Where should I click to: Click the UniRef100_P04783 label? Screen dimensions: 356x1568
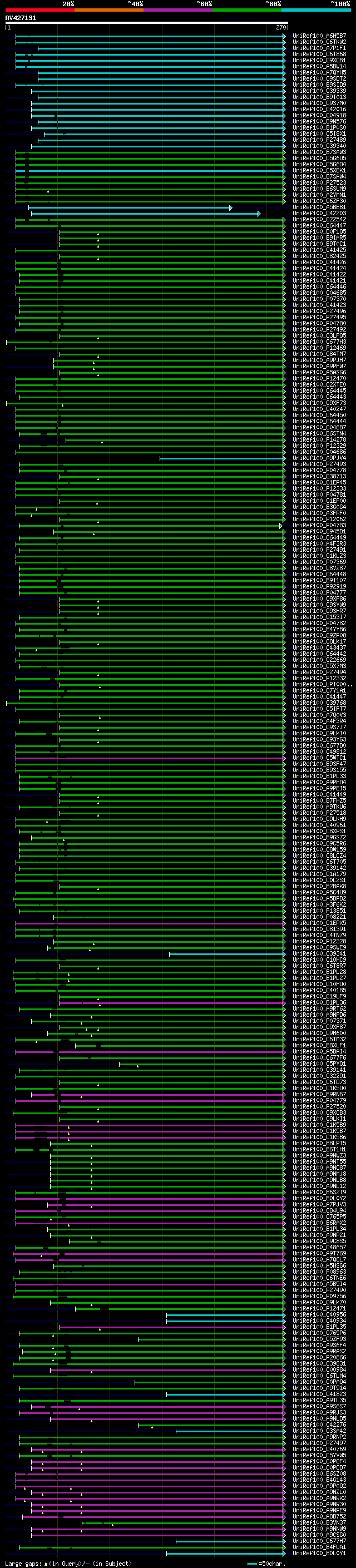point(319,525)
